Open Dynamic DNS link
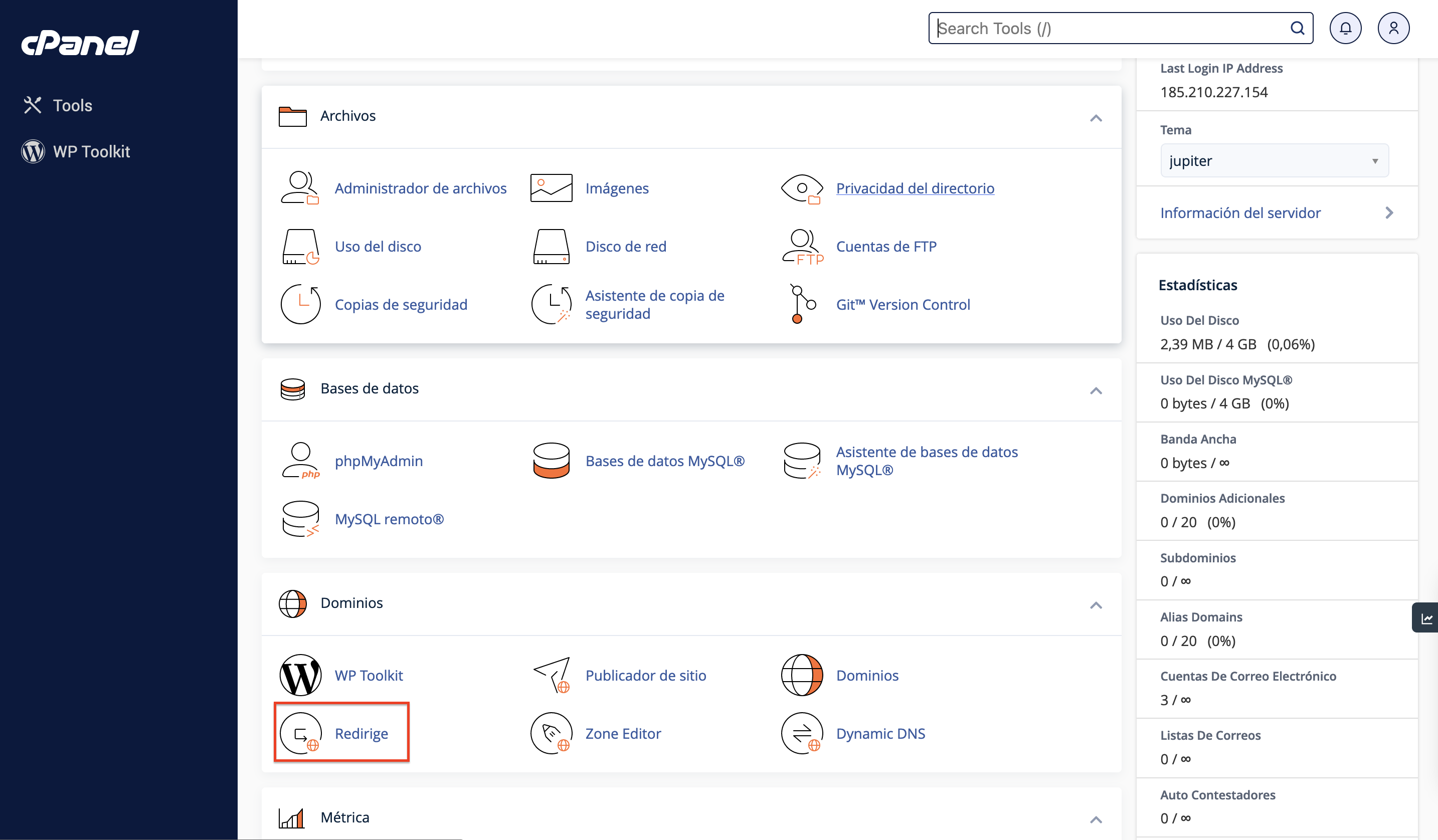The width and height of the screenshot is (1438, 840). [880, 733]
